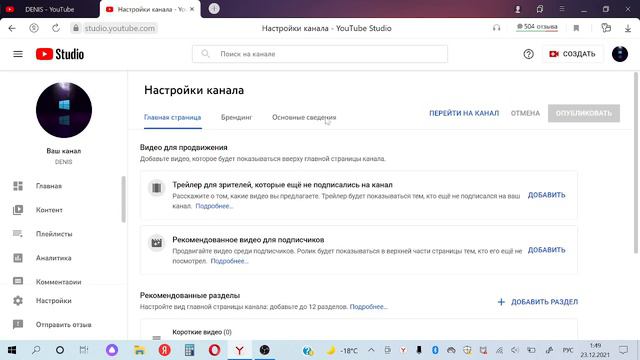Reload the page with the refresh icon
The width and height of the screenshot is (640, 360).
56,28
